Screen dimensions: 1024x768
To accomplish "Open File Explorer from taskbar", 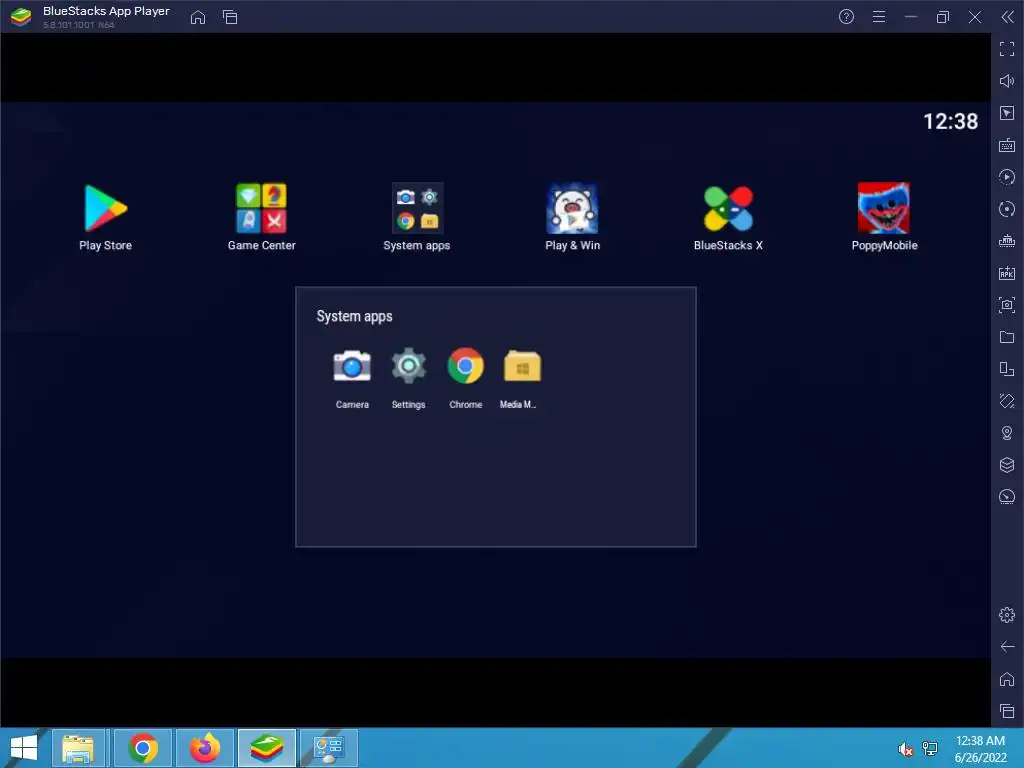I will (x=78, y=748).
